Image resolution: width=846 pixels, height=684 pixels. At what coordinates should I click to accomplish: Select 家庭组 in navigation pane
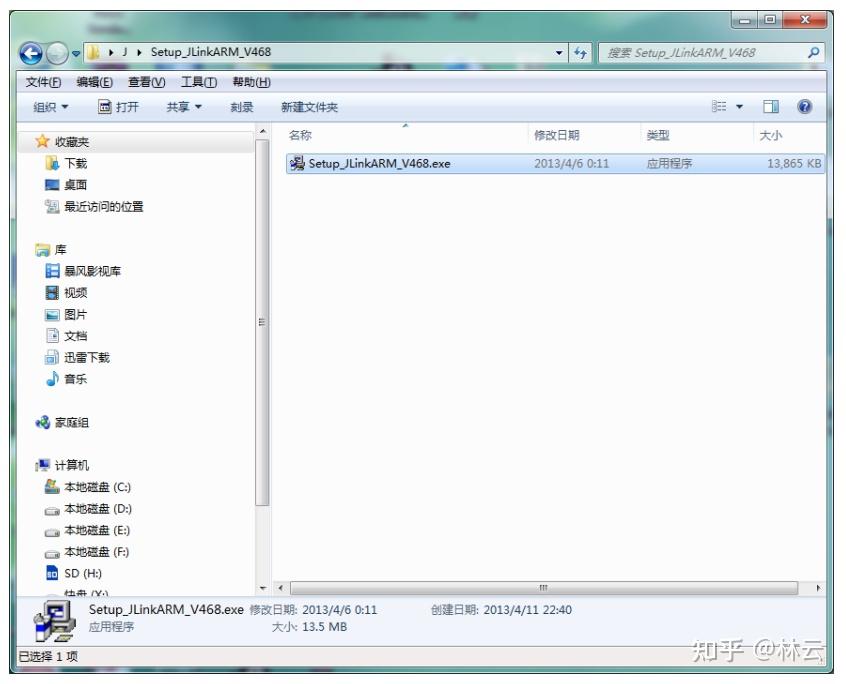(62, 422)
